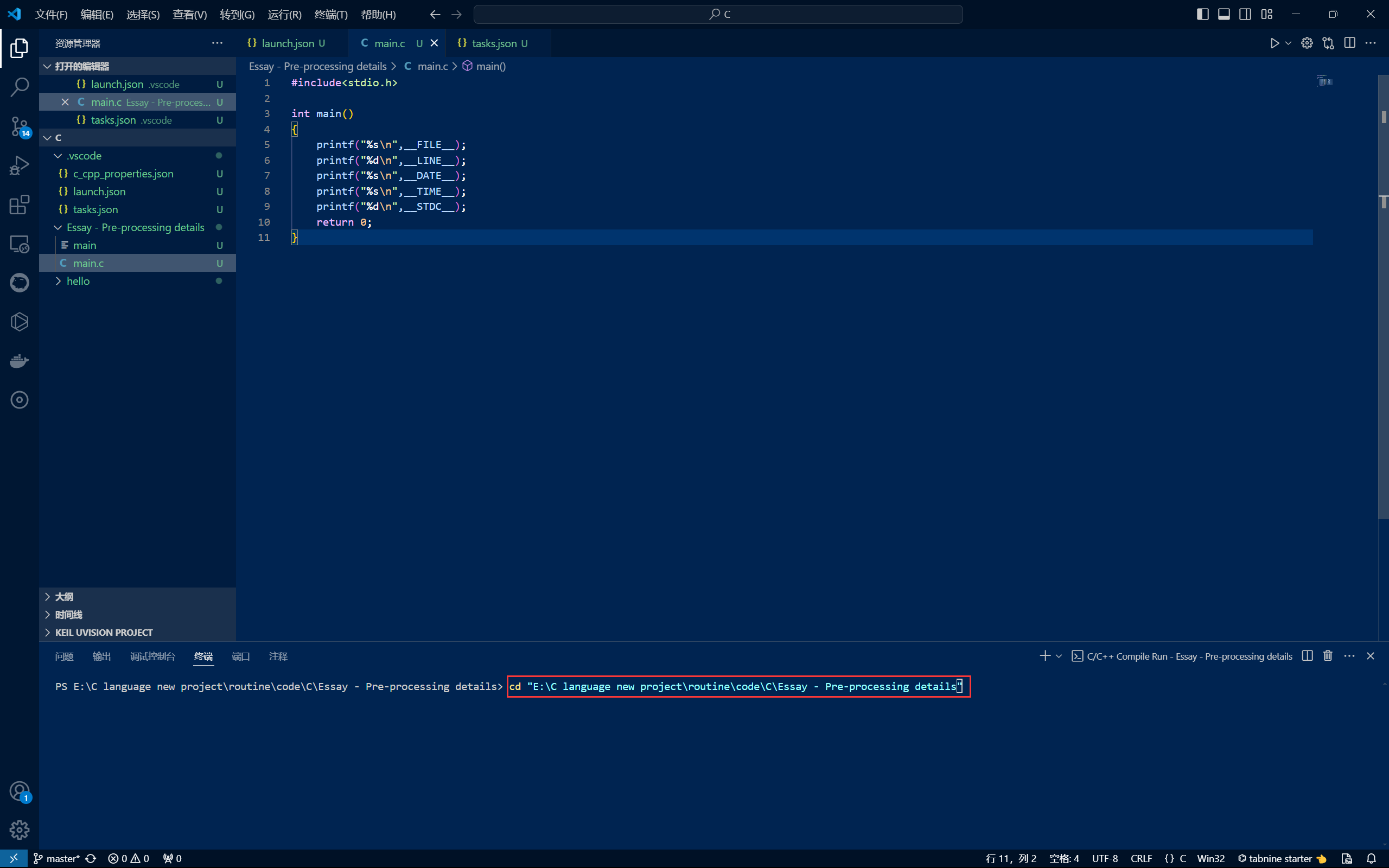
Task: Switch to 问题 panel tab
Action: pyautogui.click(x=64, y=656)
